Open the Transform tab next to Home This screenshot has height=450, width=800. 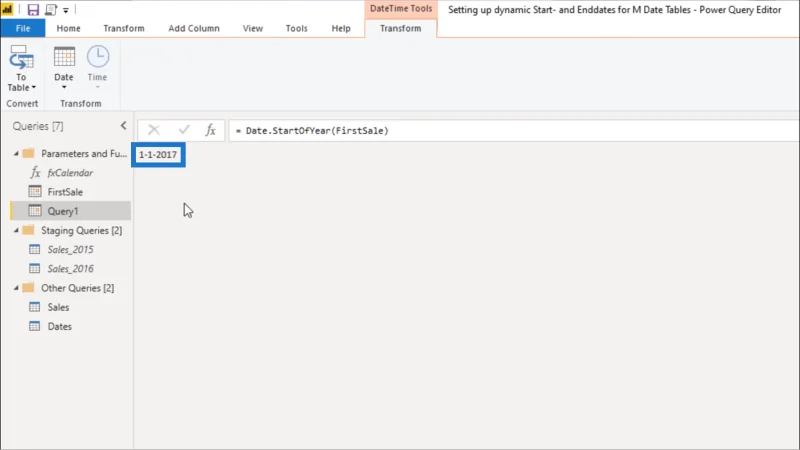(124, 28)
